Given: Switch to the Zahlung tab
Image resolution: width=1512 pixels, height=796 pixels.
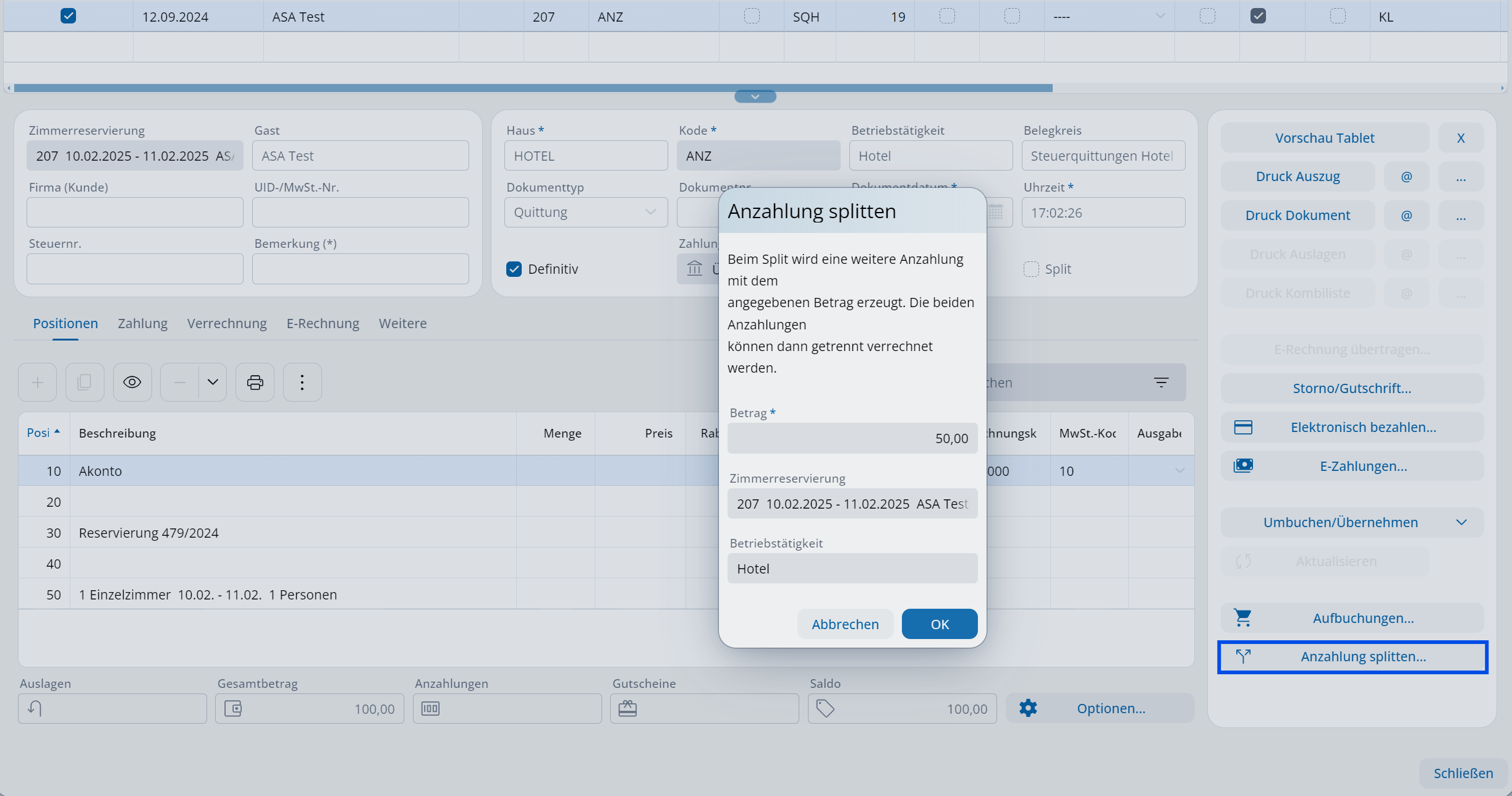Looking at the screenshot, I should coord(142,323).
